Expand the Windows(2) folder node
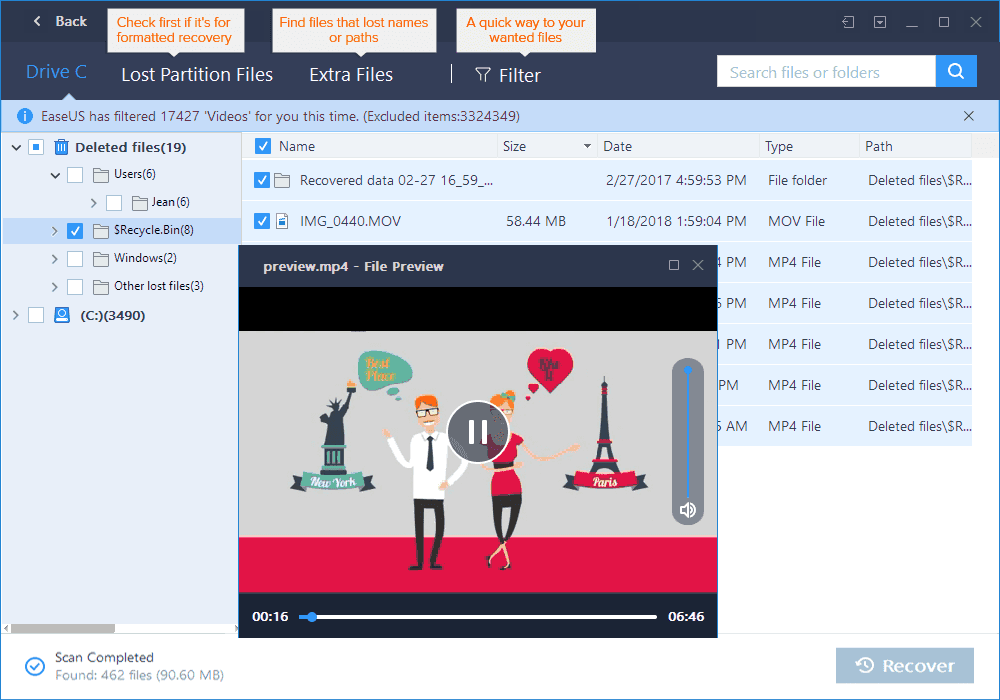Viewport: 1000px width, 700px height. 55,259
